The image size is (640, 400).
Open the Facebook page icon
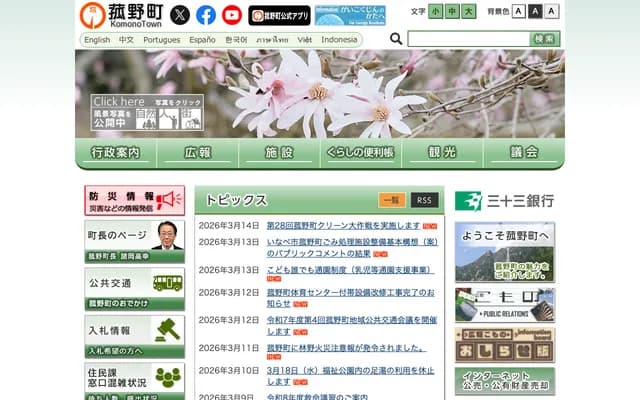(206, 14)
